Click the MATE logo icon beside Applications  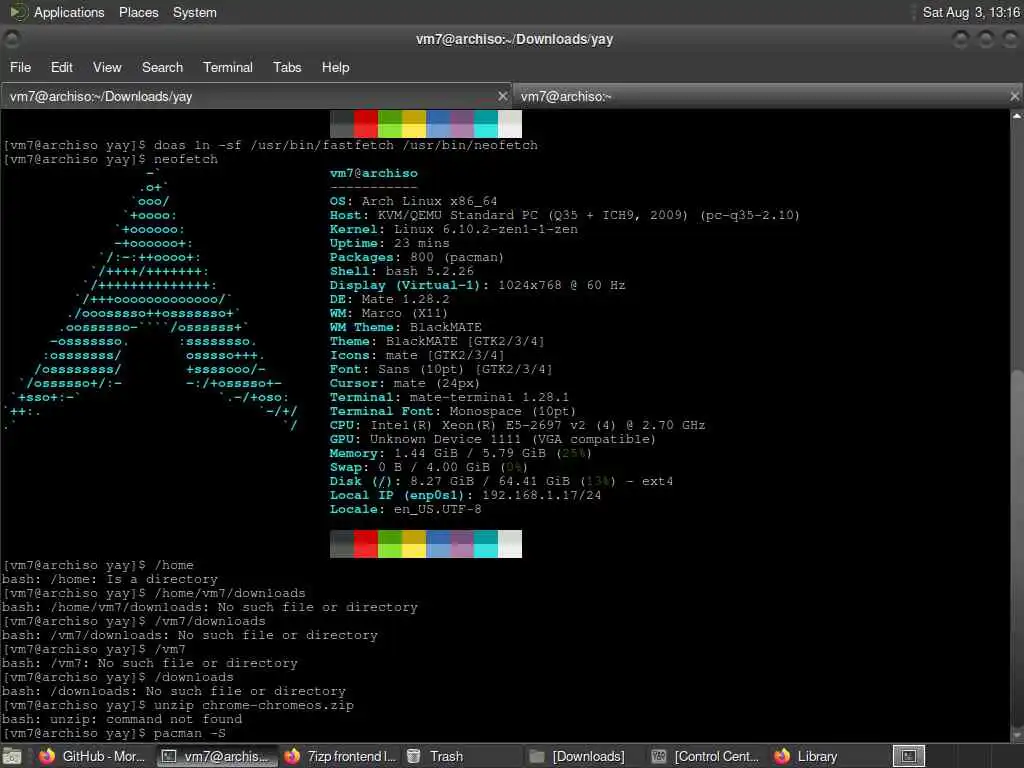coord(18,12)
